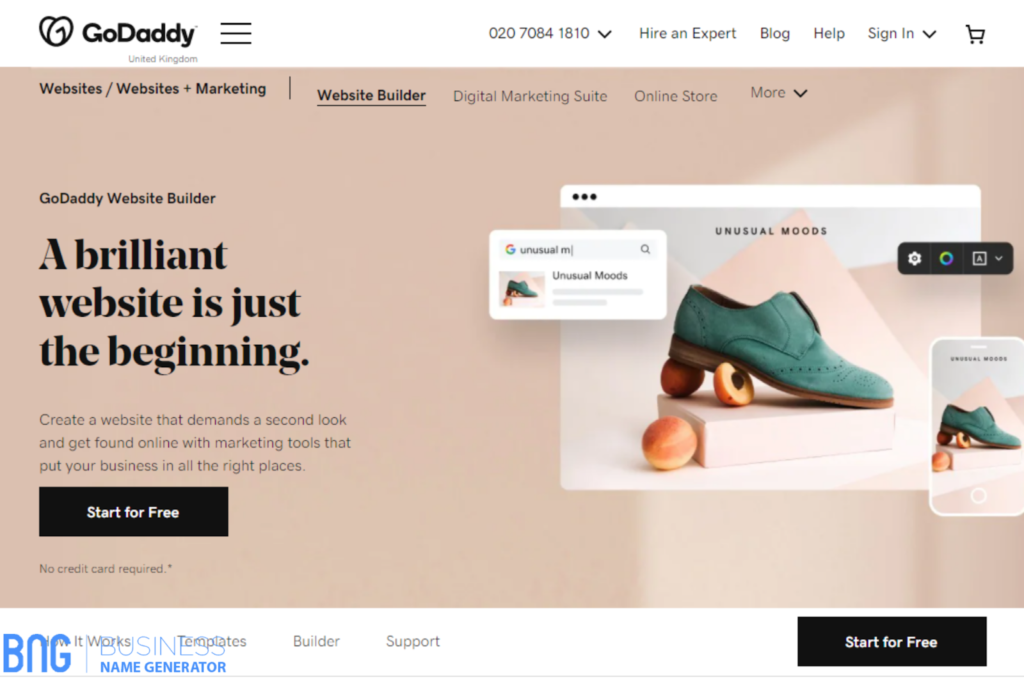This screenshot has width=1024, height=682.
Task: Expand the More menu in sub-navigation
Action: coord(778,93)
